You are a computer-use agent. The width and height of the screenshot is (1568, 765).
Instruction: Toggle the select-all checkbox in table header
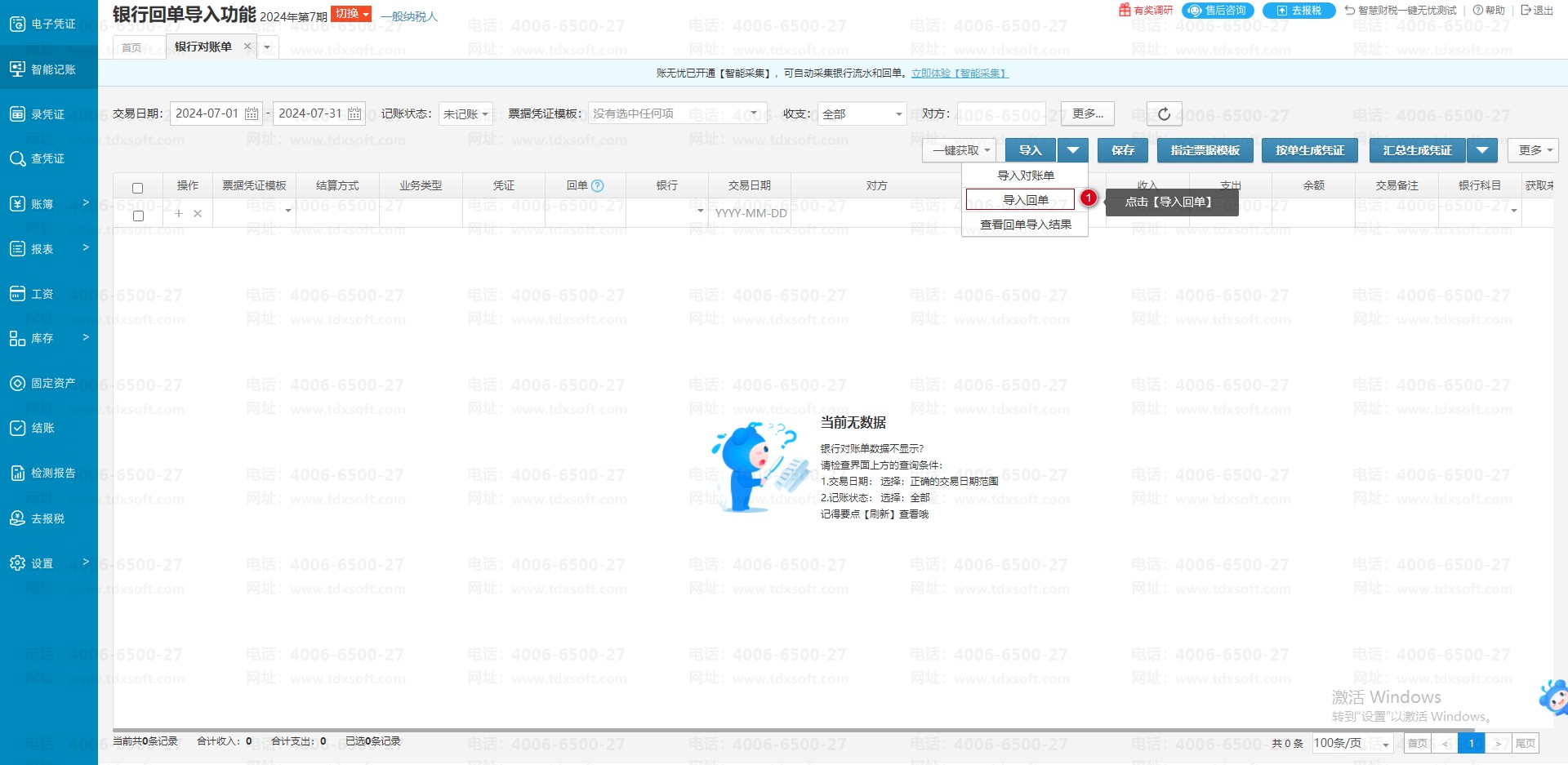point(138,188)
